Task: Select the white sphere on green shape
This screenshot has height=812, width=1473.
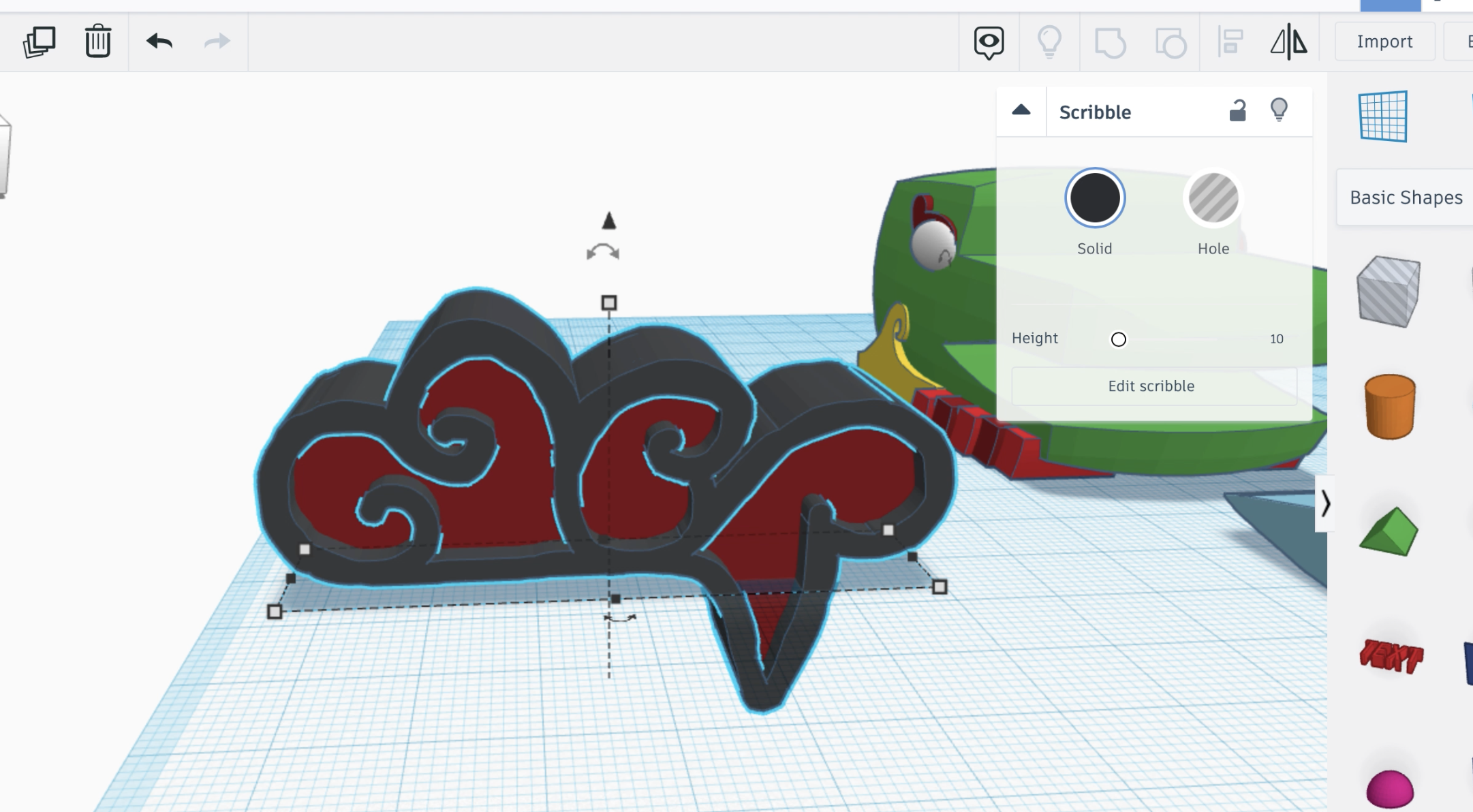Action: [933, 245]
